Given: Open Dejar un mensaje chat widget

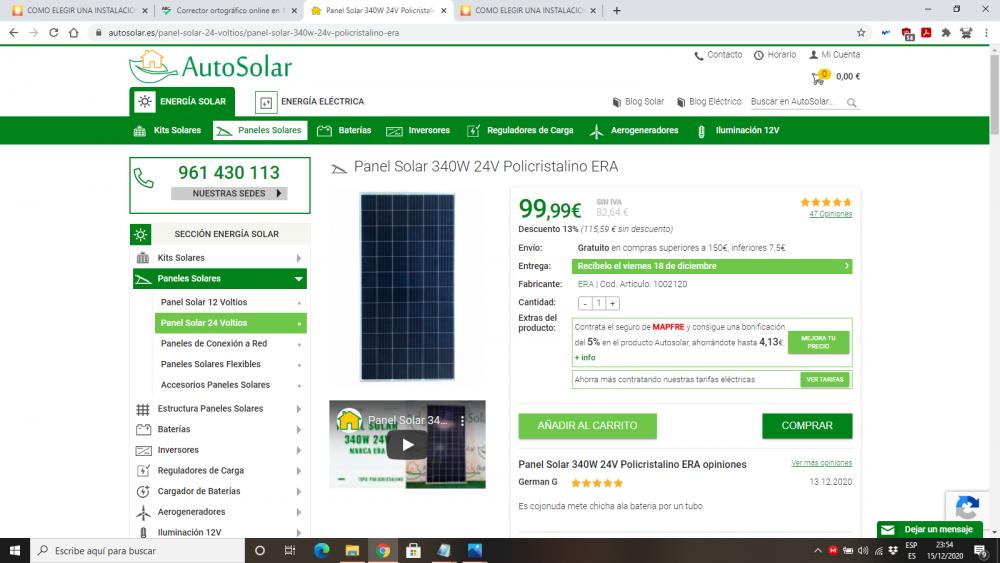Looking at the screenshot, I should [x=929, y=529].
